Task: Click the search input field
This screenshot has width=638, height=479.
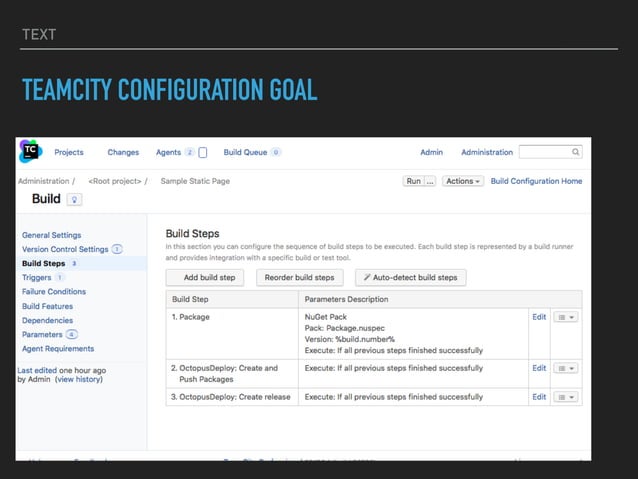Action: 544,153
